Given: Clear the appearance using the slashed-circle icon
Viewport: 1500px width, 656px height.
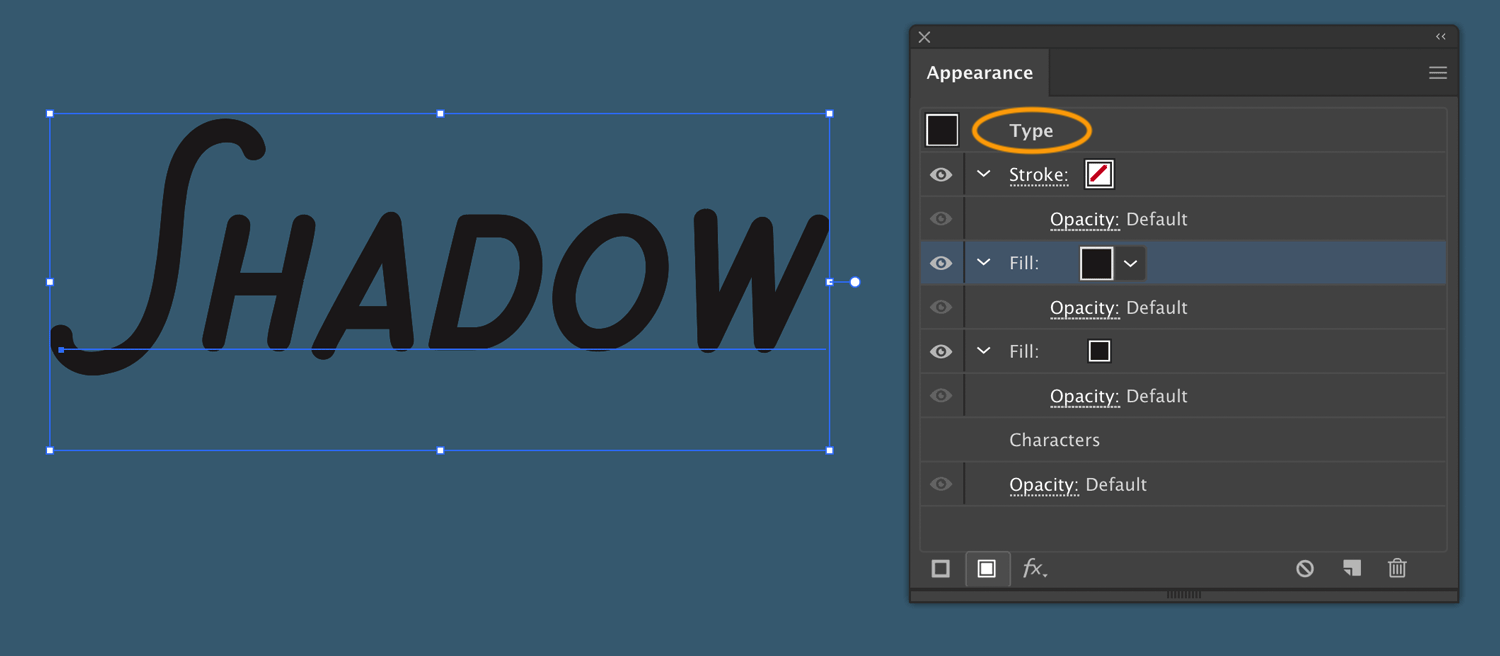Looking at the screenshot, I should pos(1304,568).
